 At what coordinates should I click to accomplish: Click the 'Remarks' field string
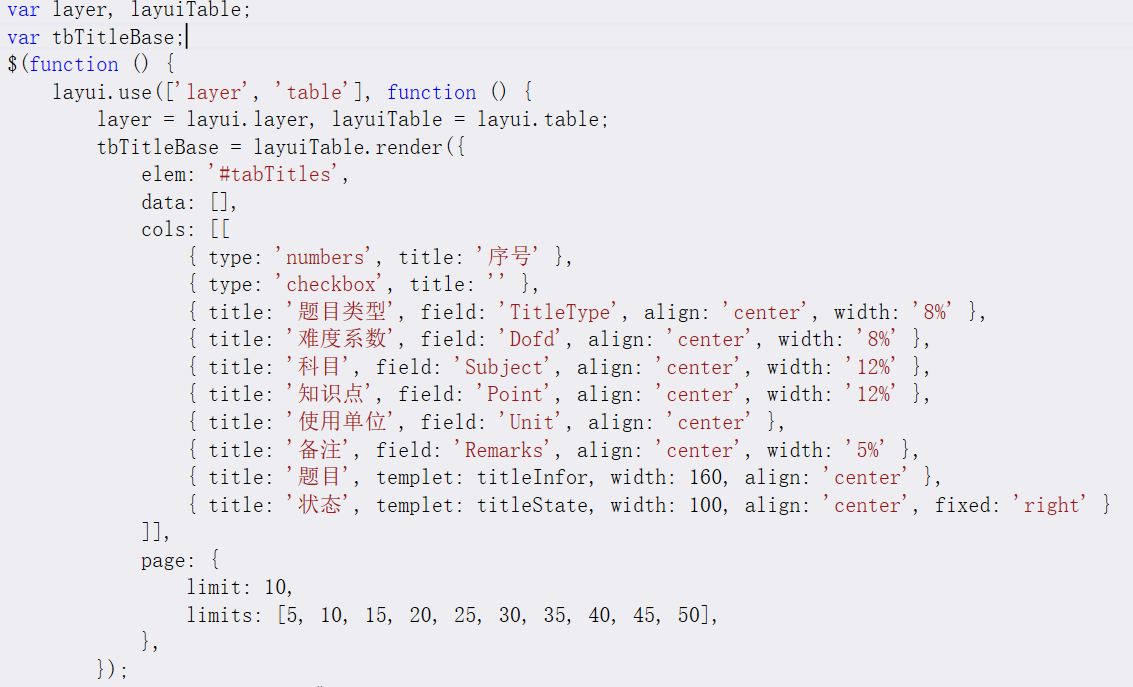tap(504, 450)
